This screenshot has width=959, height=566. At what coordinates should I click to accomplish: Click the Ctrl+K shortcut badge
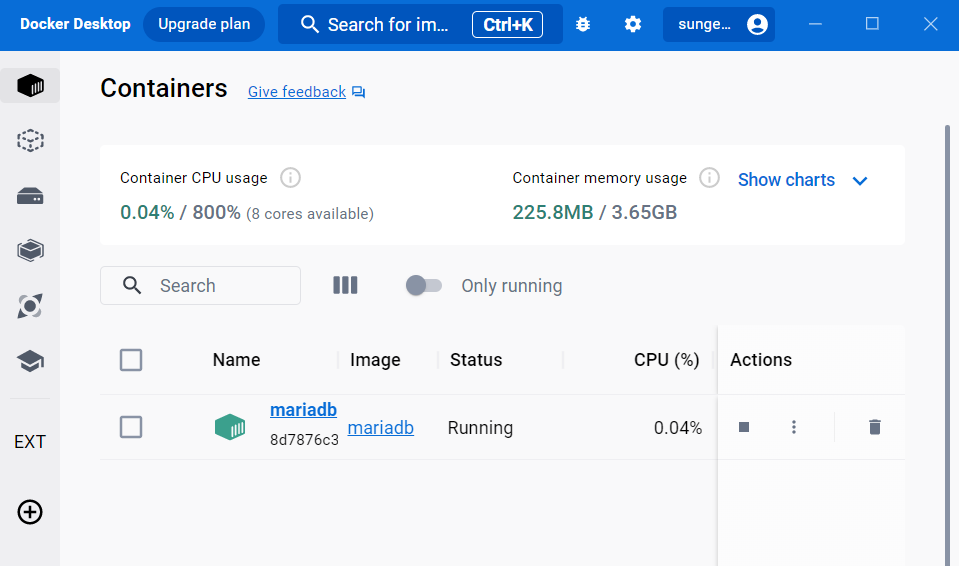click(508, 24)
